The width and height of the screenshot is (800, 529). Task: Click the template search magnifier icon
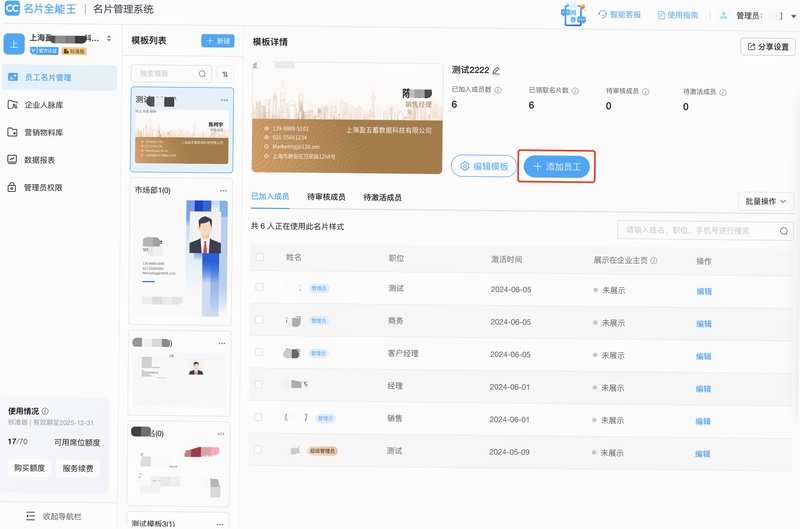pos(203,74)
